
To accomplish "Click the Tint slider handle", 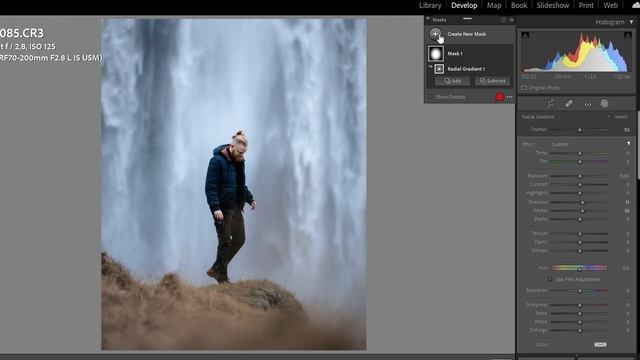I will [580, 162].
